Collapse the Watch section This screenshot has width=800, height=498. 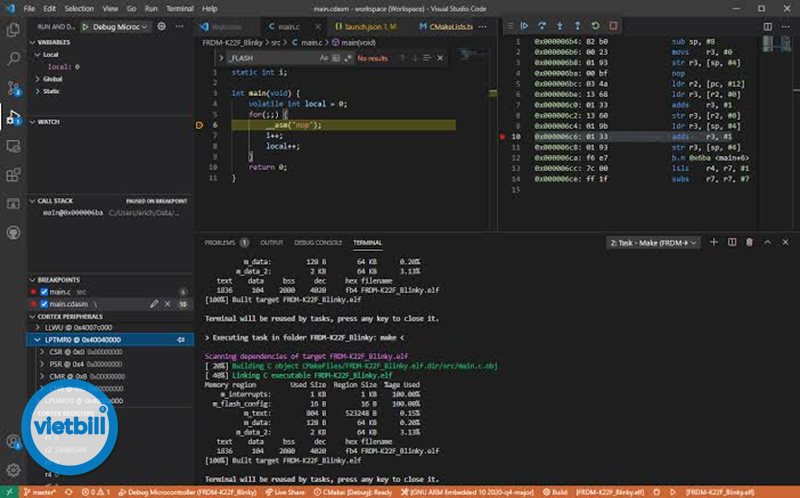pos(33,122)
